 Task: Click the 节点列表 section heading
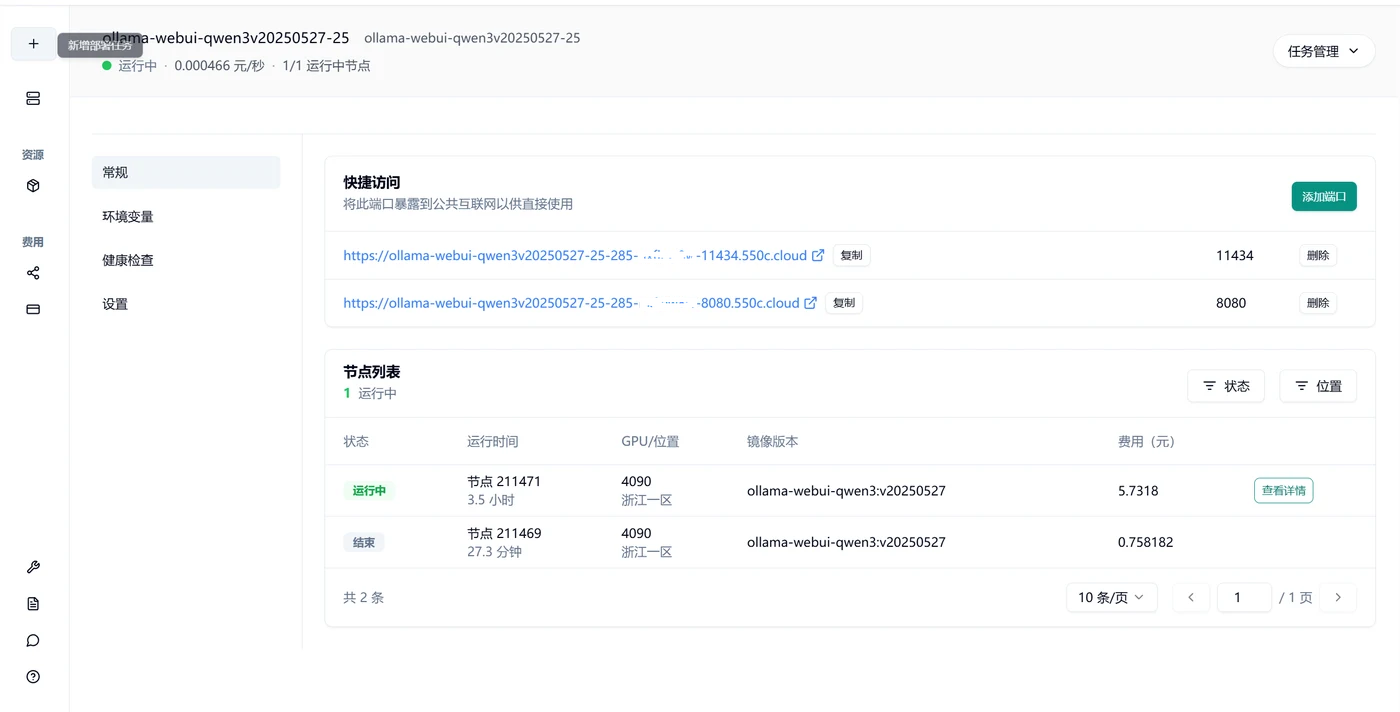coord(372,371)
